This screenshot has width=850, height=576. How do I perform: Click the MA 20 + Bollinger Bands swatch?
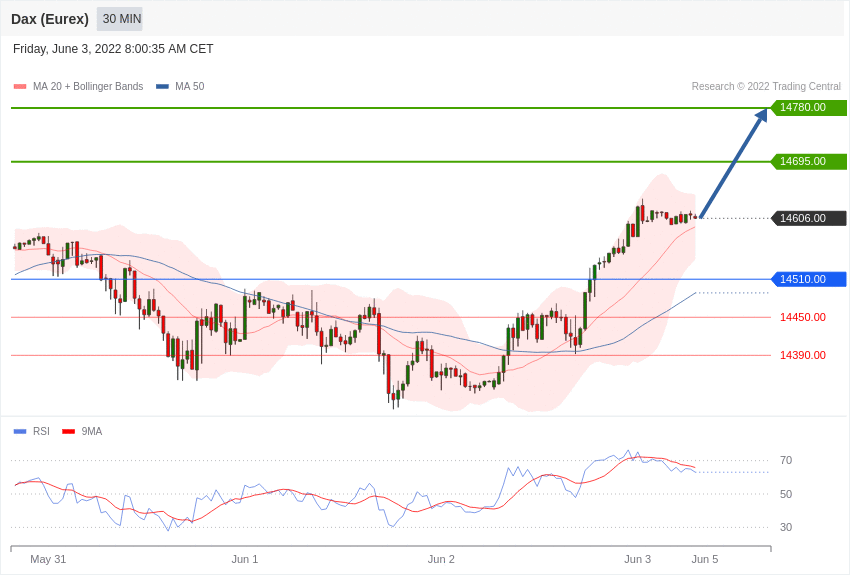tap(20, 87)
